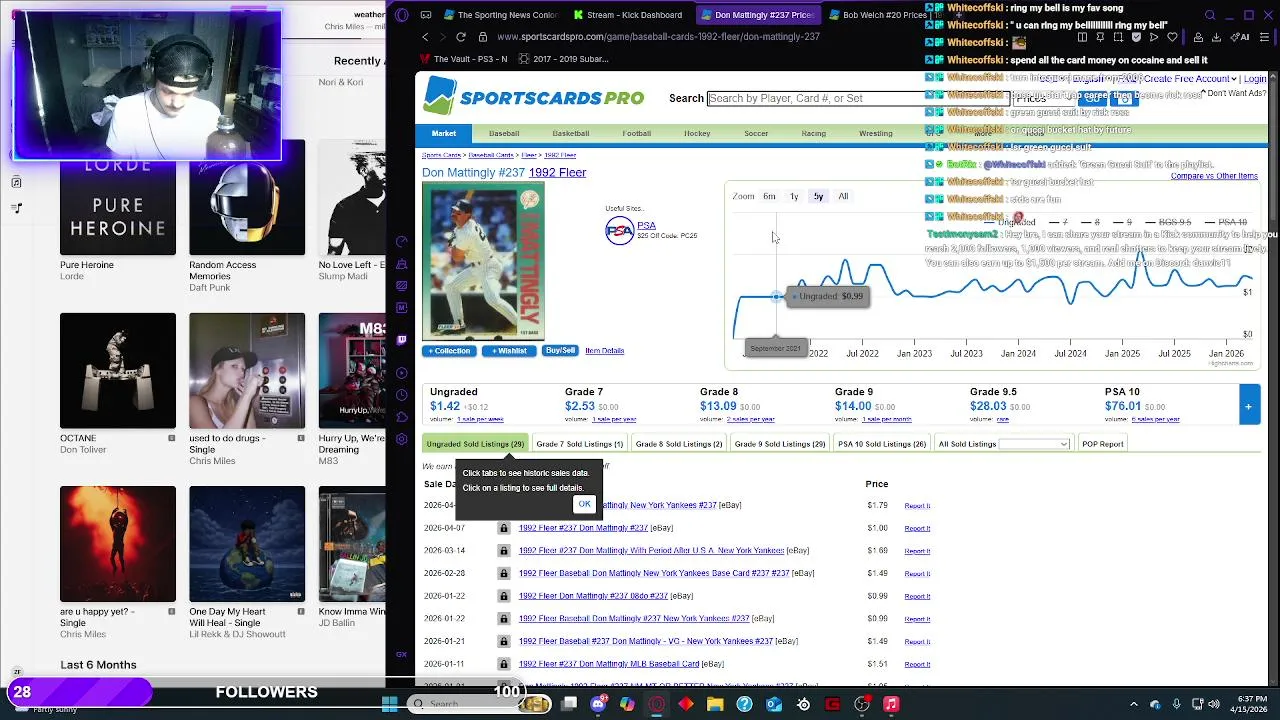This screenshot has height=720, width=1280.
Task: Click lock icon on 2026-03-14 sale row
Action: click(504, 551)
